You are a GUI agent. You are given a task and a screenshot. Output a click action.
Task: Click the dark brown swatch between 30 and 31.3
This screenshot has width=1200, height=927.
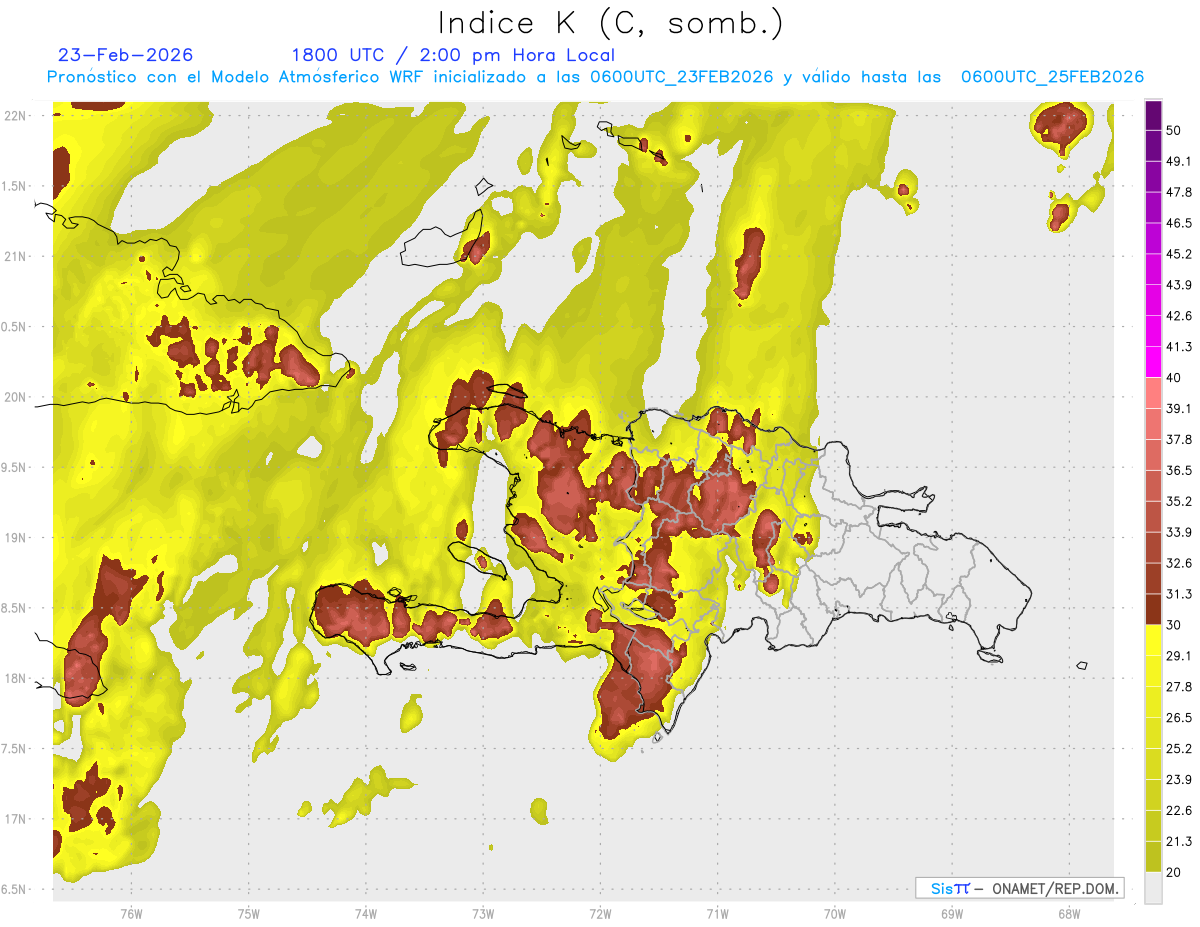click(1153, 610)
